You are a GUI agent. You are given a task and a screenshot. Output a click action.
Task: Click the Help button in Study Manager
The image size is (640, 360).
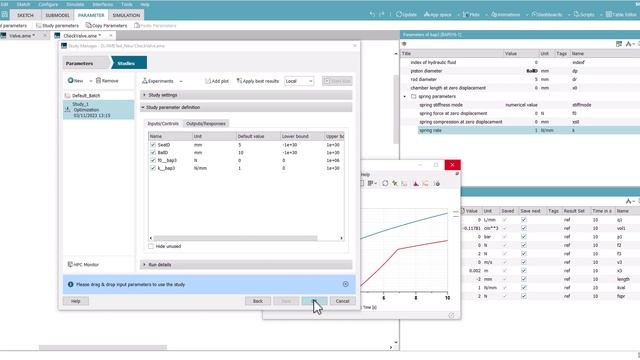point(76,301)
